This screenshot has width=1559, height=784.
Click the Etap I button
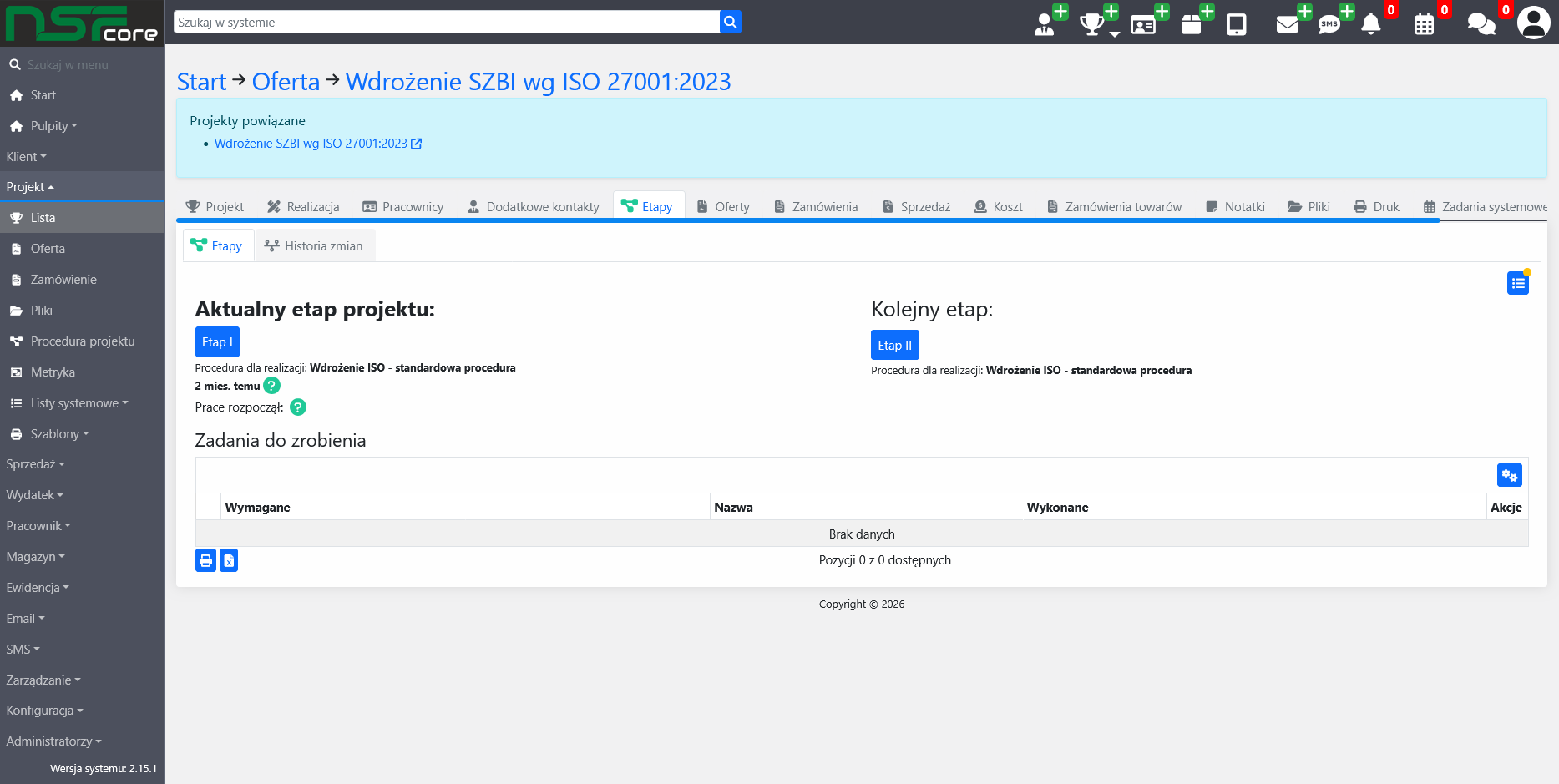click(x=217, y=342)
